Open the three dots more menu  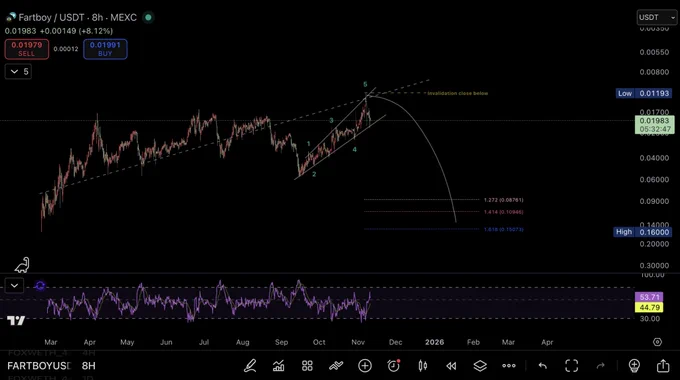click(x=509, y=366)
